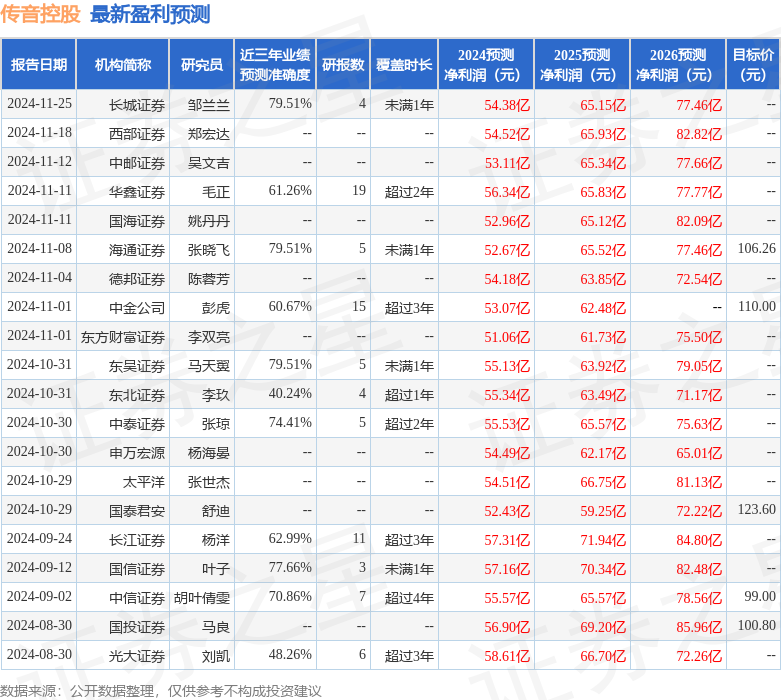
Task: Select the 机构简称 column header
Action: click(x=123, y=65)
